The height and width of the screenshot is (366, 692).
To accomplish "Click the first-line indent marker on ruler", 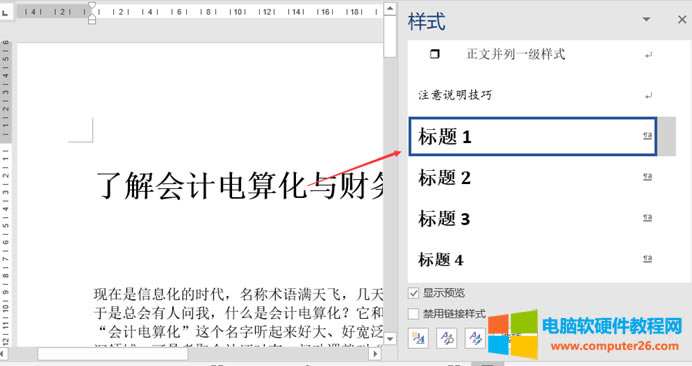I will (92, 6).
